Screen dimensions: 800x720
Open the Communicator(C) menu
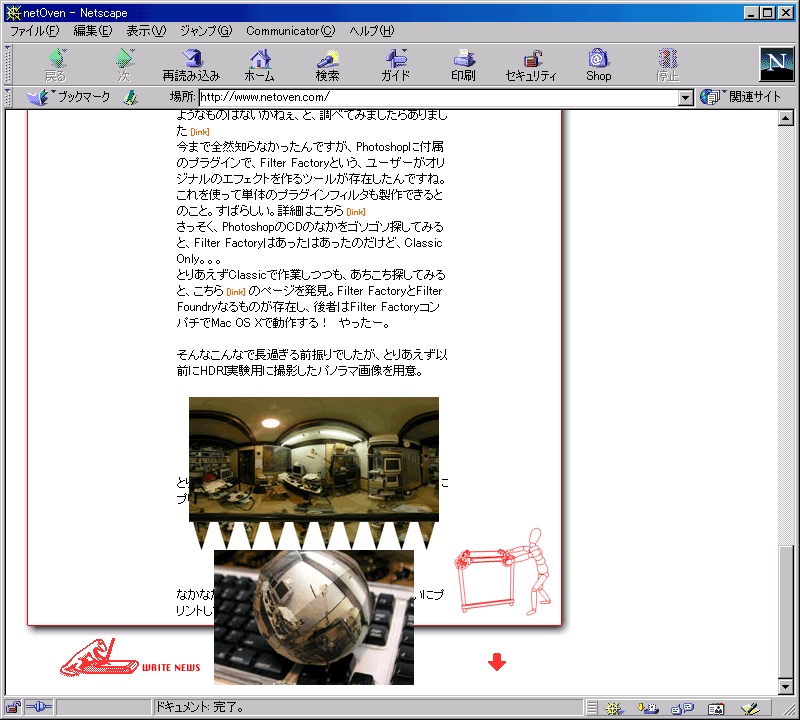[291, 31]
